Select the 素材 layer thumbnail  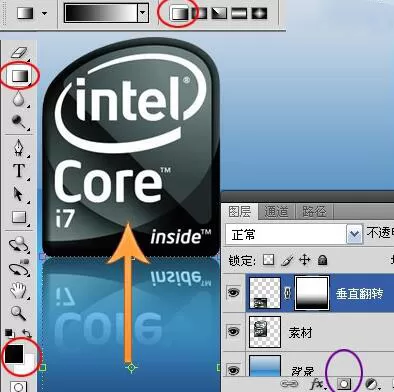coord(265,332)
